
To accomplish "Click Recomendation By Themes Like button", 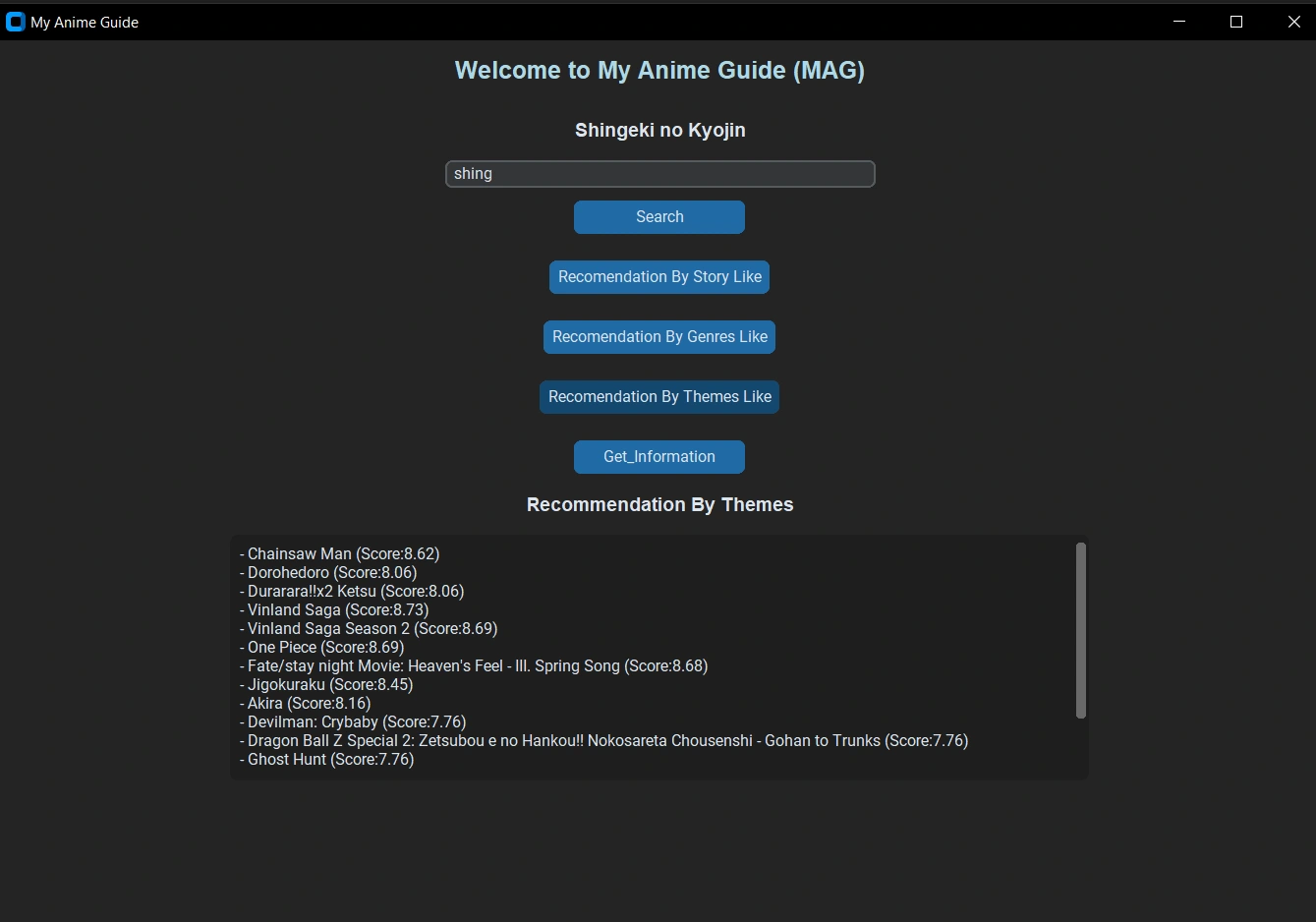I will coord(659,397).
